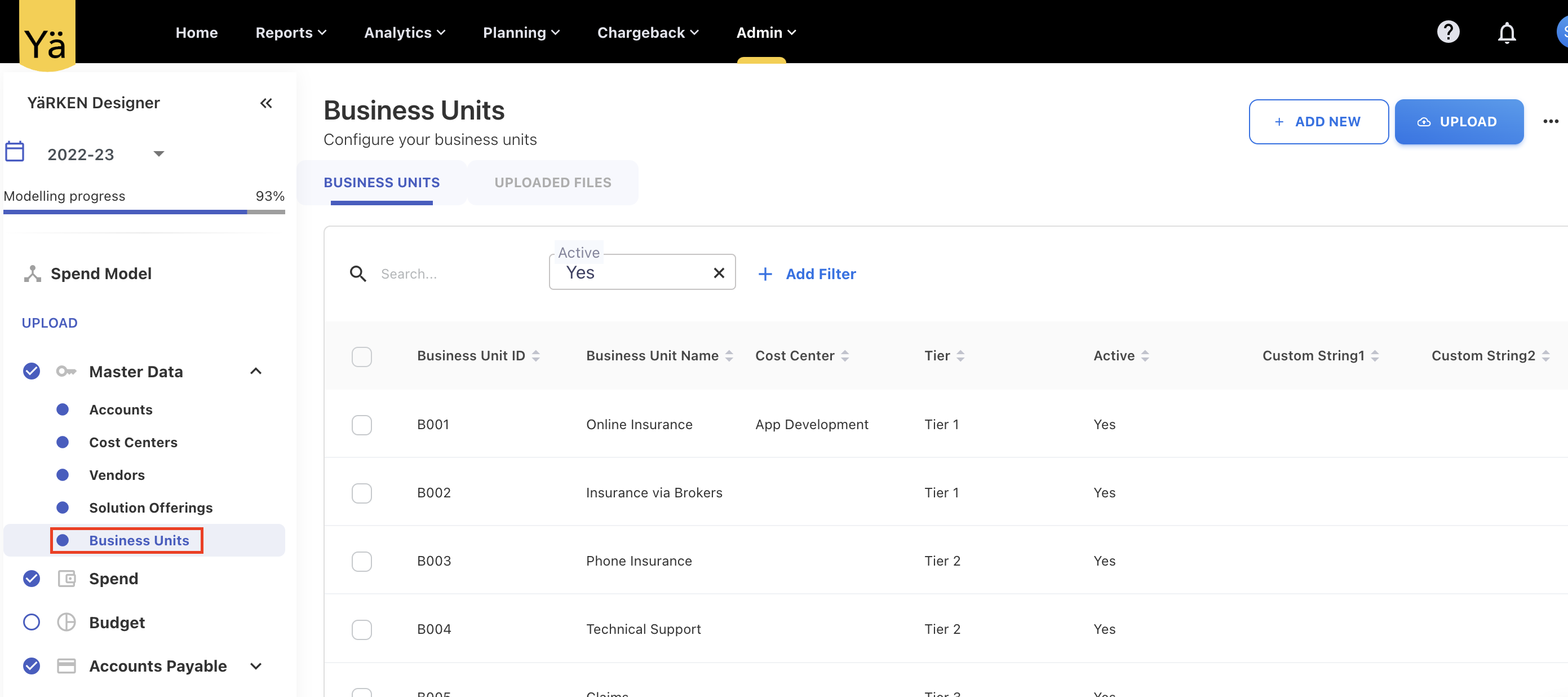Check the select-all header checkbox

click(362, 356)
